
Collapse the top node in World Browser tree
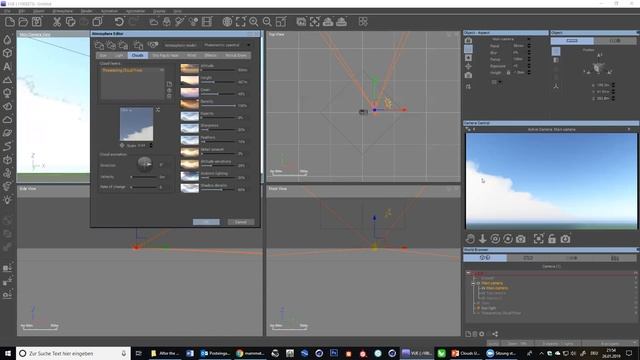469,273
